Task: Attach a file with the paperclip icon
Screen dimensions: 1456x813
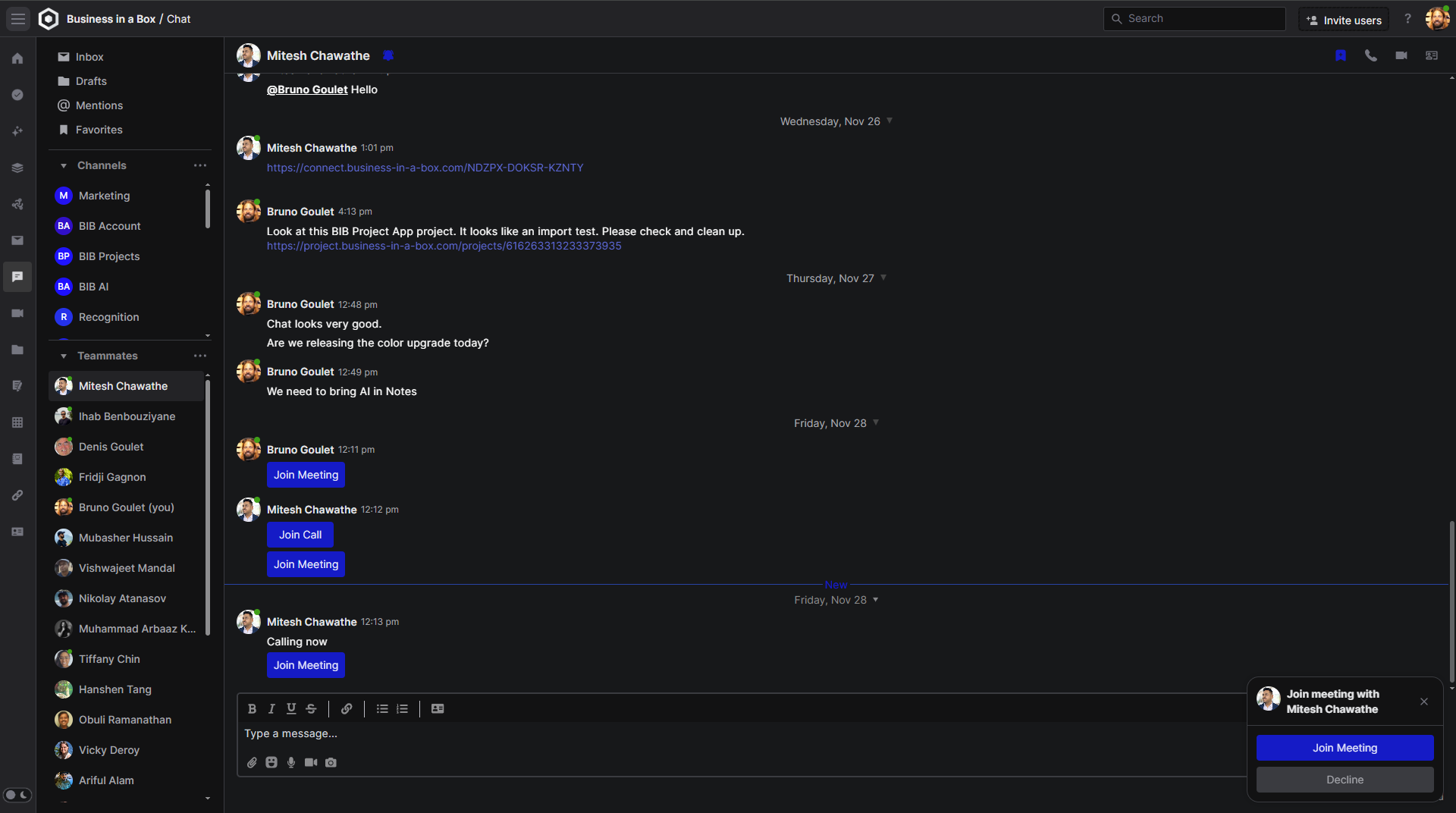Action: coord(252,762)
